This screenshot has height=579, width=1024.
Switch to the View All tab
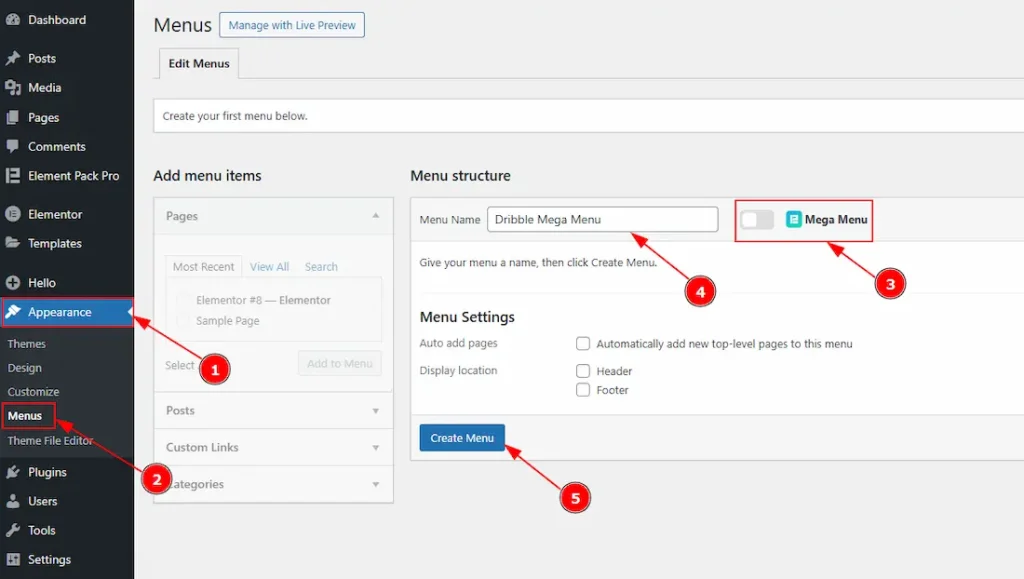click(269, 267)
